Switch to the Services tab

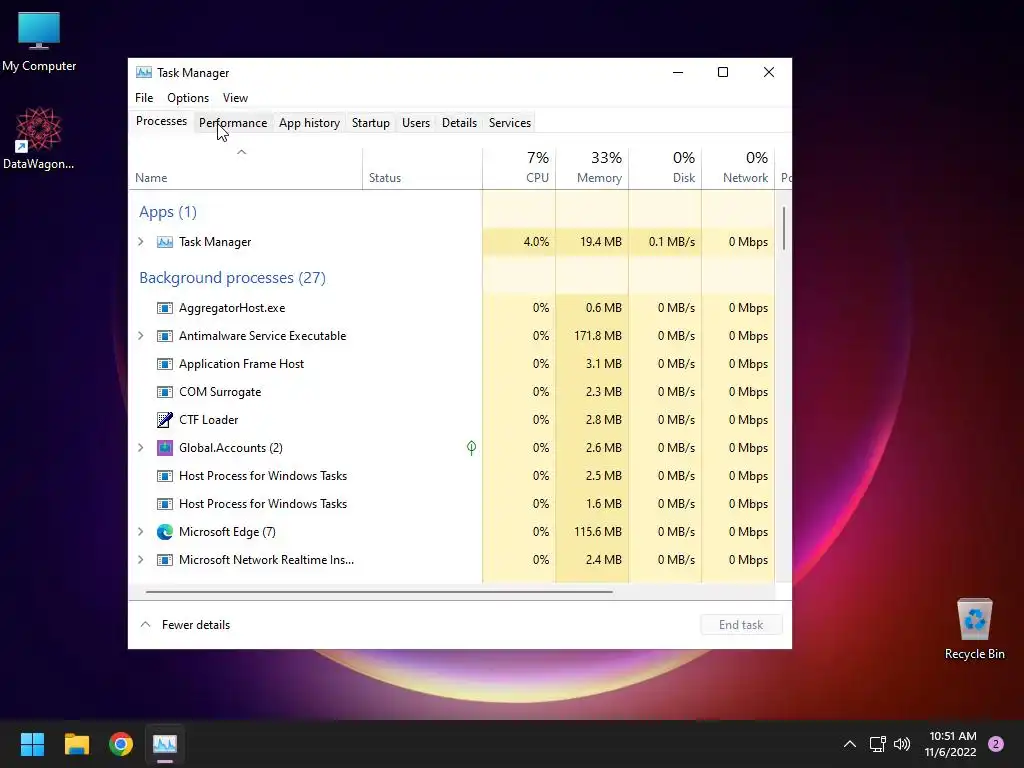click(510, 123)
